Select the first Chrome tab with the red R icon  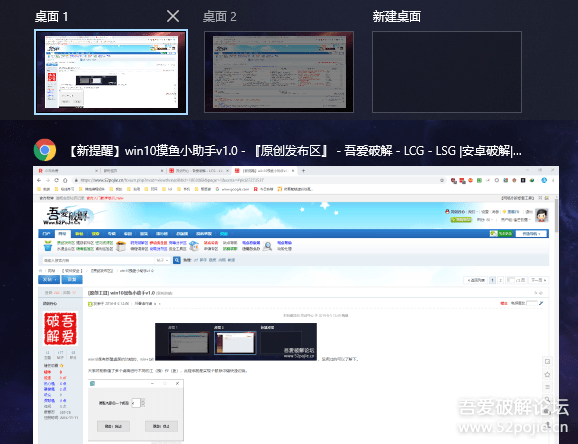pyautogui.click(x=68, y=171)
